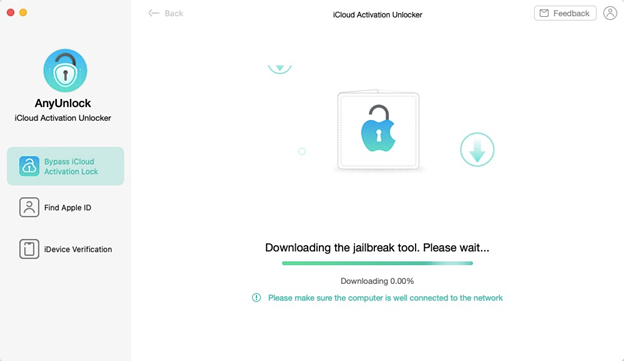Screen dimensions: 624x361
Task: Click the Downloading 0.00% status text
Action: point(377,281)
